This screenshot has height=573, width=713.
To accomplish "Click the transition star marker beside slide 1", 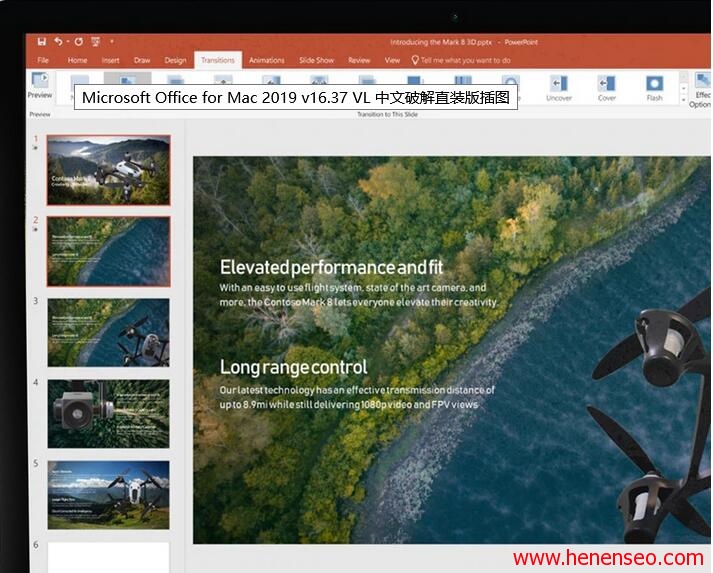I will click(35, 148).
